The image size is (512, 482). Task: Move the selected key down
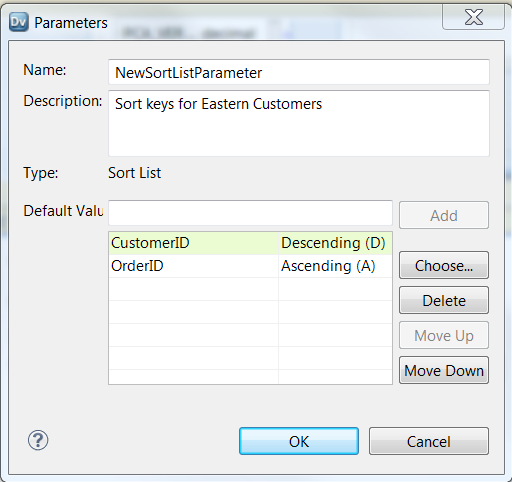tap(444, 370)
